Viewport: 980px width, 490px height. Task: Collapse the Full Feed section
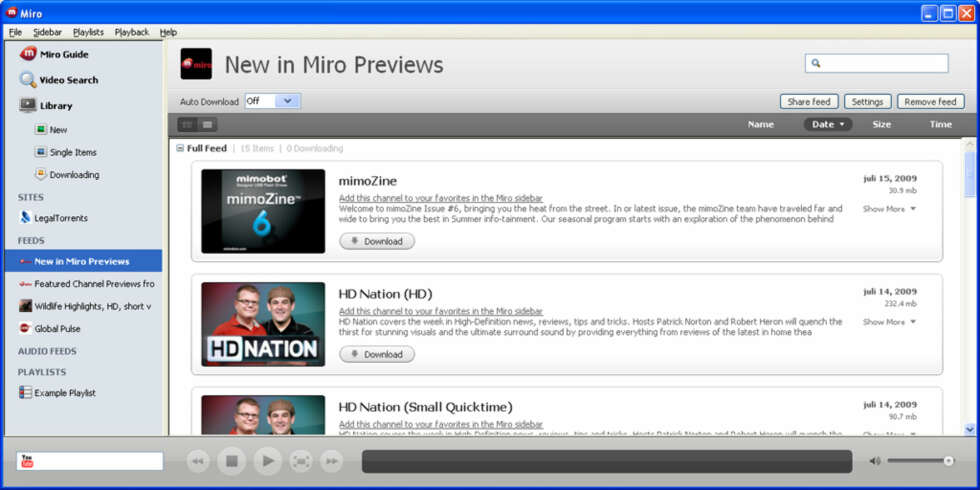tap(180, 149)
